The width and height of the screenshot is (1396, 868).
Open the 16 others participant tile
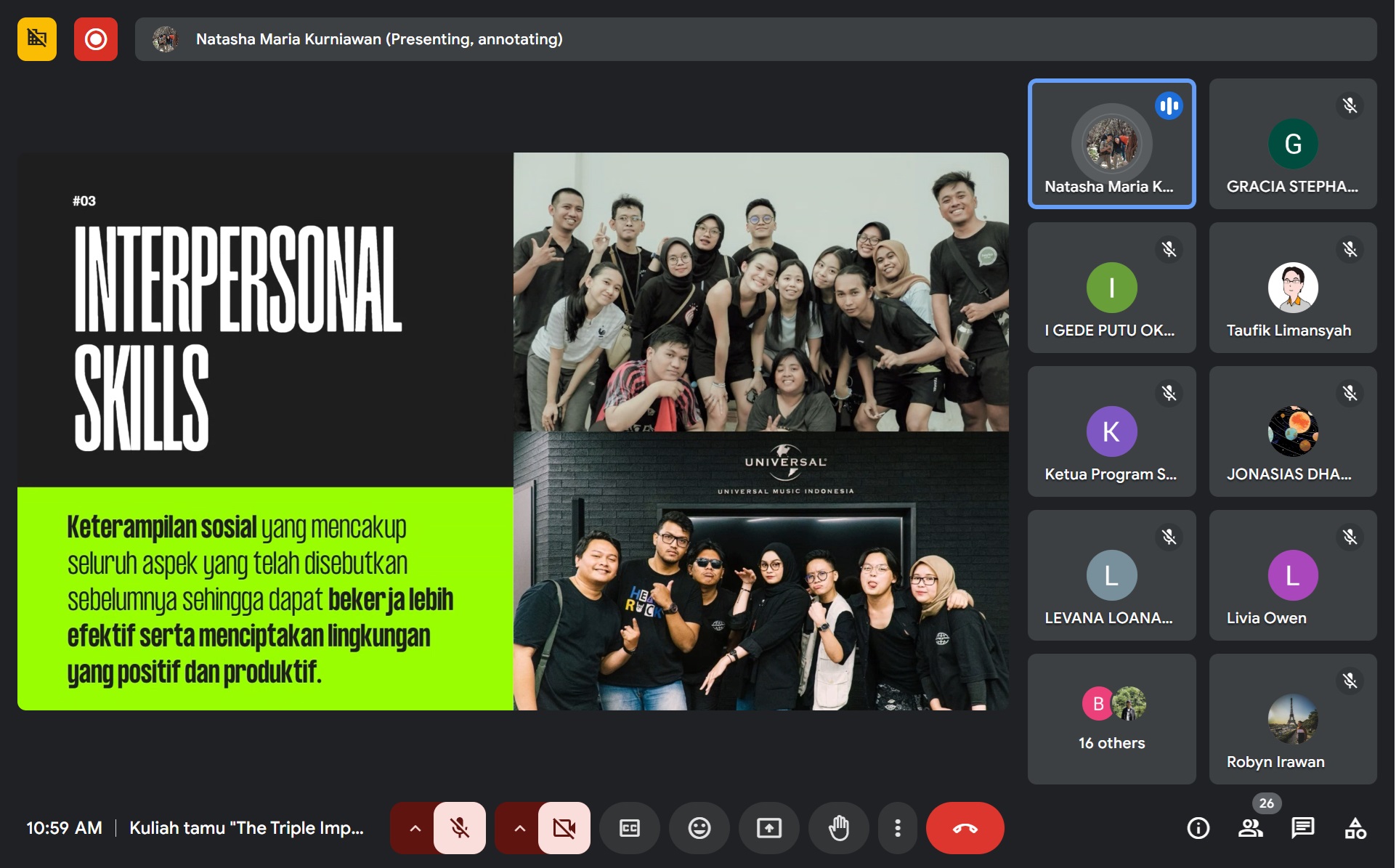[1111, 718]
